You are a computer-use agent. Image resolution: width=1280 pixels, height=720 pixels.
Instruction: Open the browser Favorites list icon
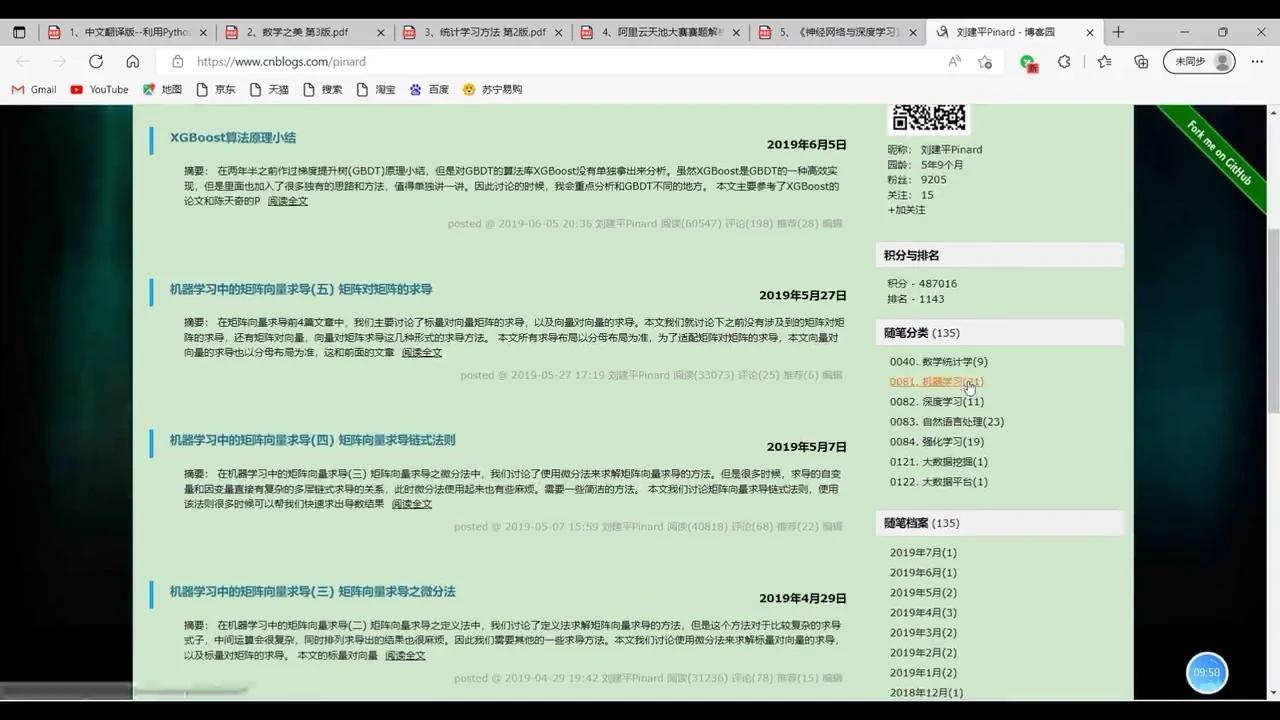click(x=1102, y=61)
